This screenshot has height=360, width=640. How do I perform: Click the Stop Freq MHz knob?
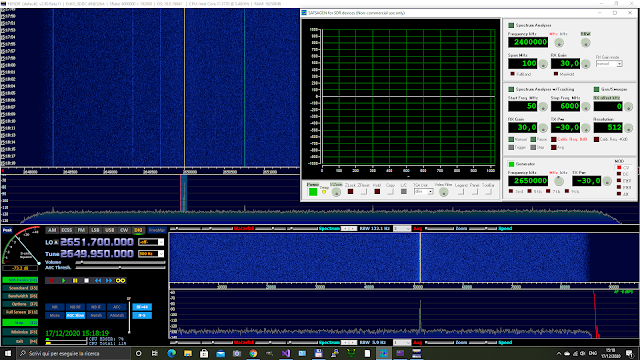pos(586,107)
